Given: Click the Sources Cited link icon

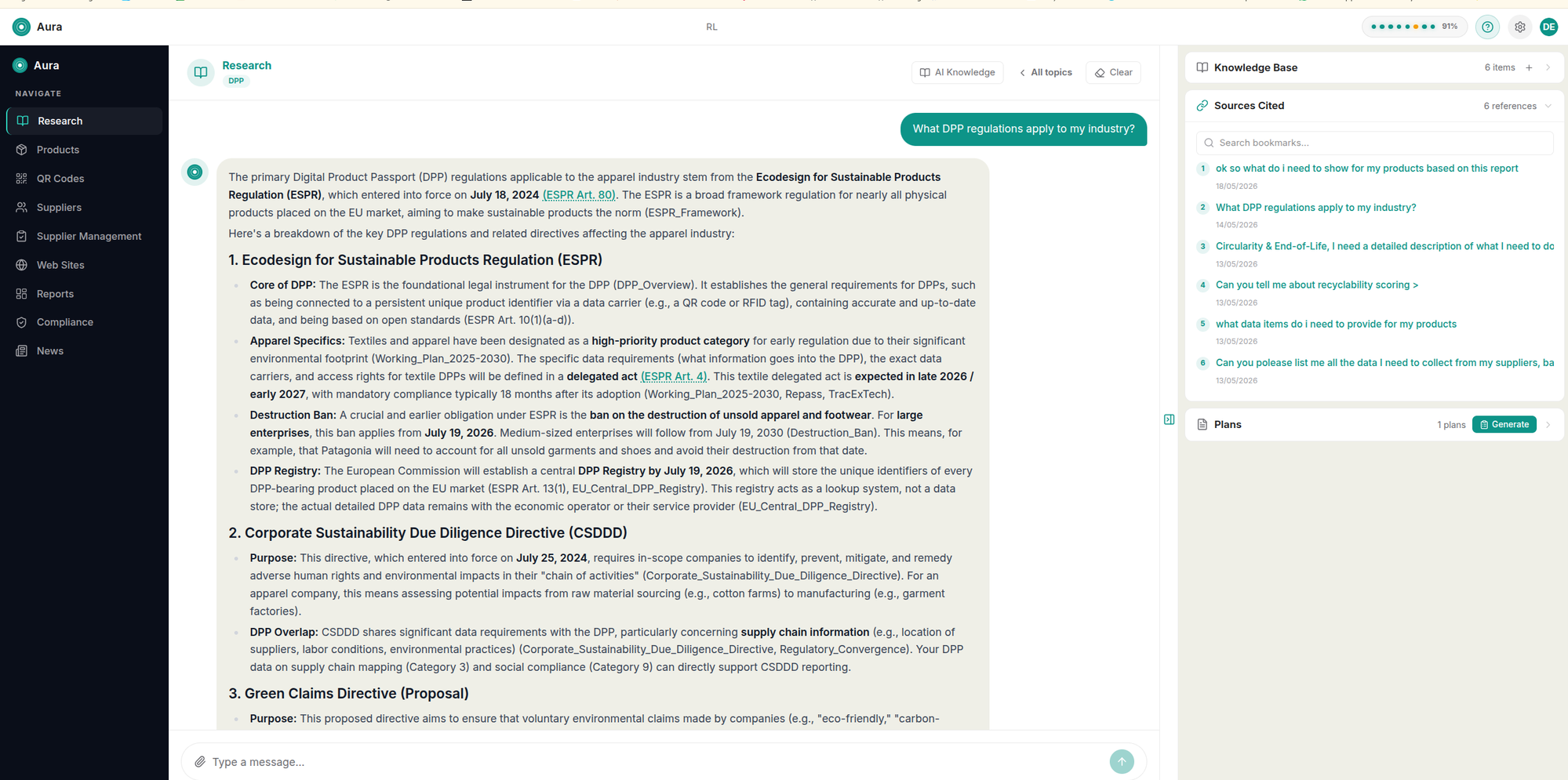Looking at the screenshot, I should pos(1202,106).
